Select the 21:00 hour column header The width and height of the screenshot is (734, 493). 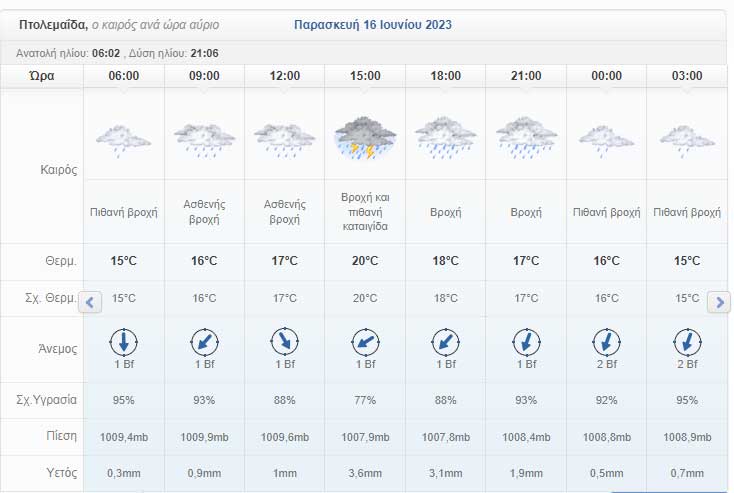526,76
